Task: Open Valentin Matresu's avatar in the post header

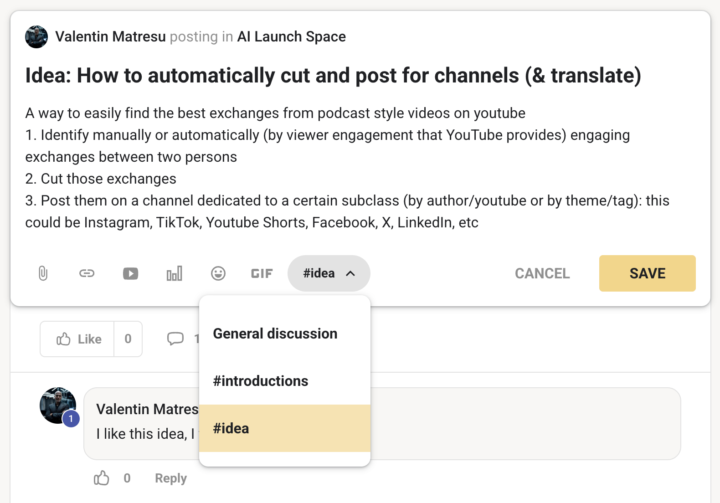Action: coord(36,37)
